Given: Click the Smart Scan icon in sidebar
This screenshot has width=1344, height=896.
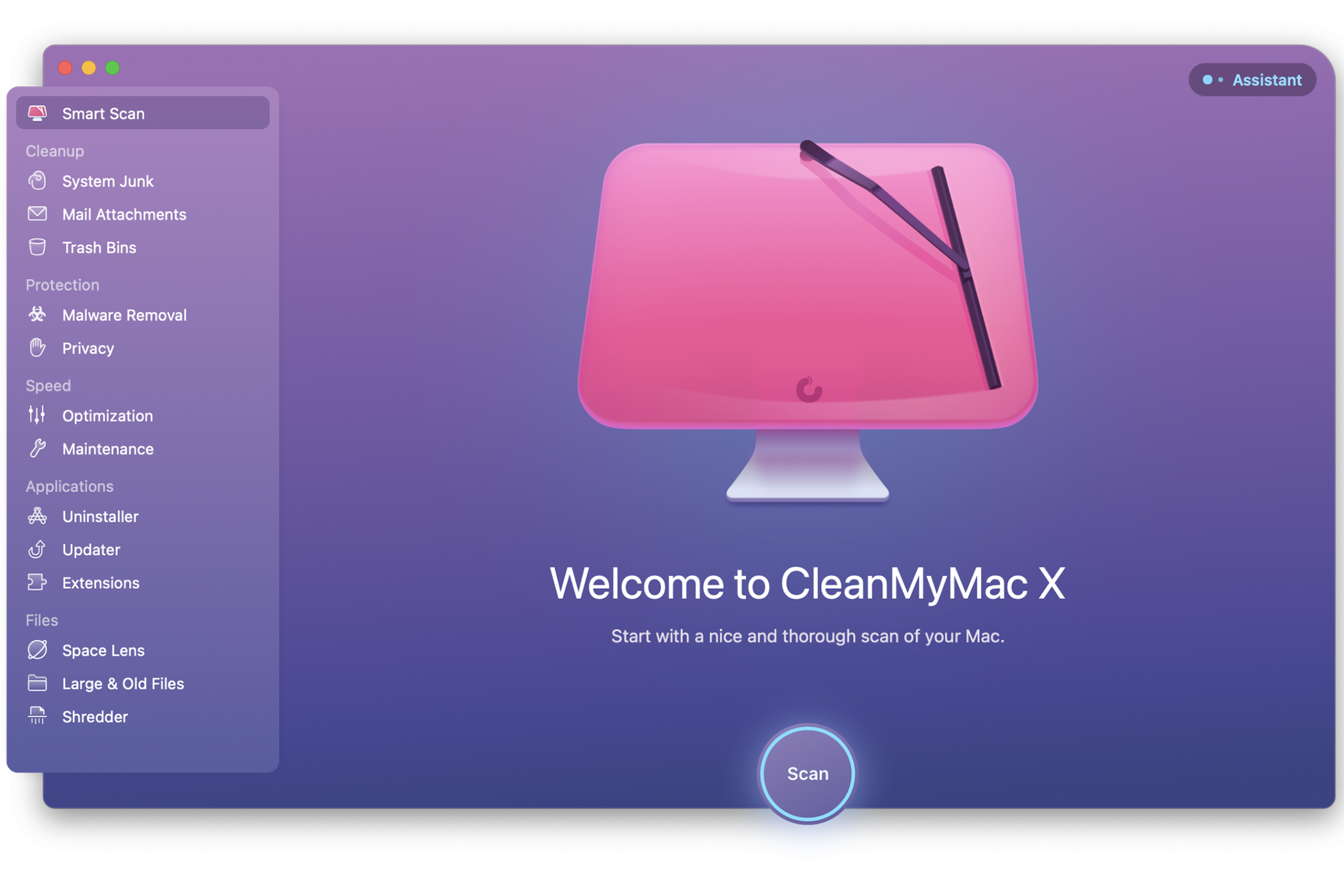Looking at the screenshot, I should click(x=38, y=113).
